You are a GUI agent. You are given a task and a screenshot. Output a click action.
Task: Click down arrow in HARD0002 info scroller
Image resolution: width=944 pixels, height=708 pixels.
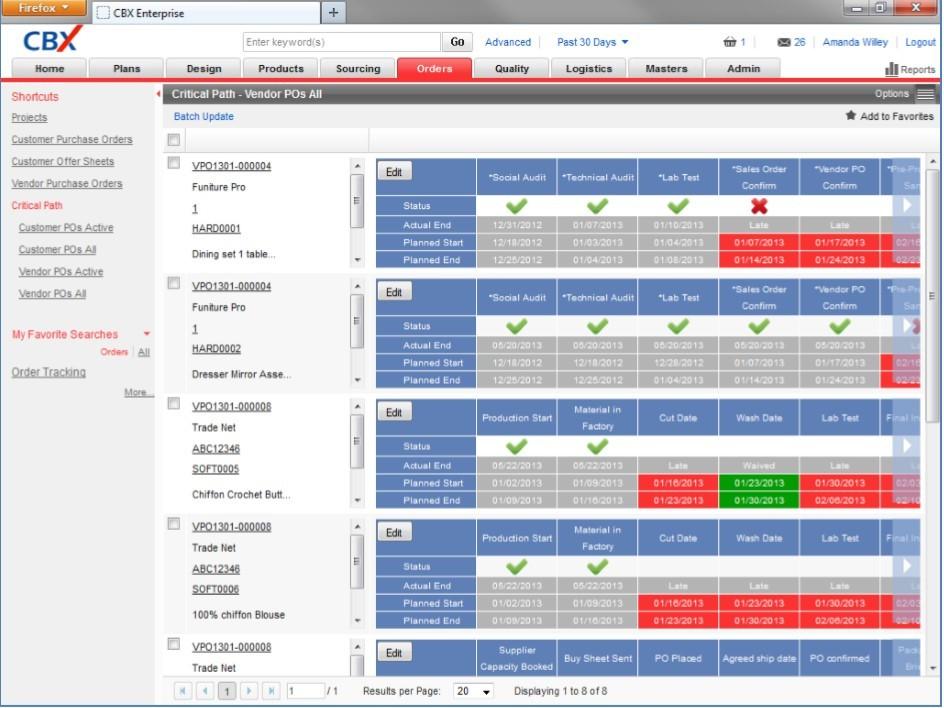pyautogui.click(x=358, y=380)
